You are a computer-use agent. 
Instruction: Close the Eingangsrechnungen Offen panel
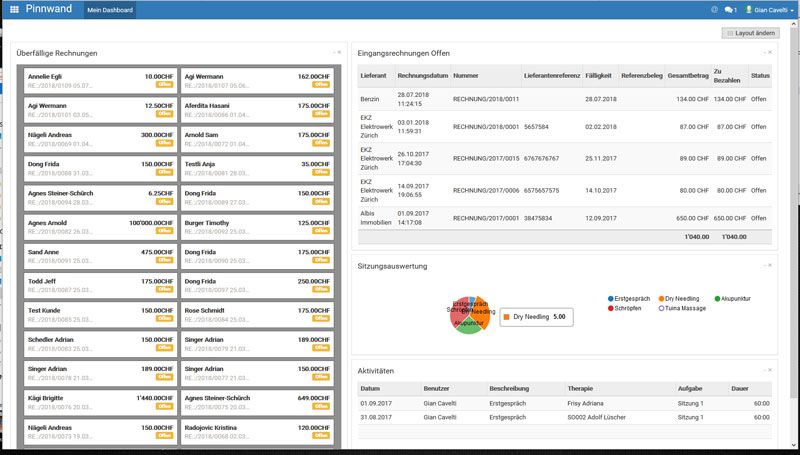[x=770, y=53]
